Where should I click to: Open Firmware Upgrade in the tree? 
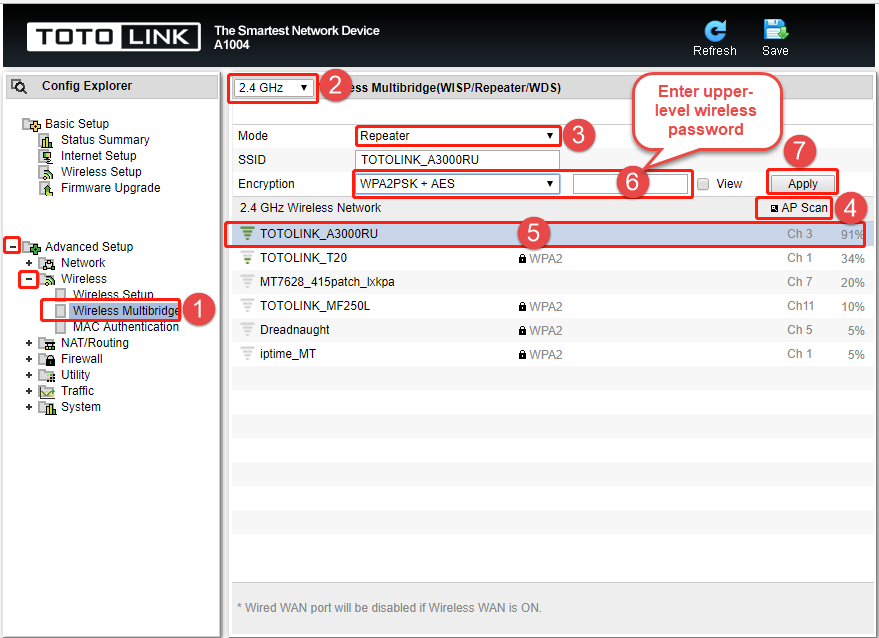pyautogui.click(x=110, y=188)
